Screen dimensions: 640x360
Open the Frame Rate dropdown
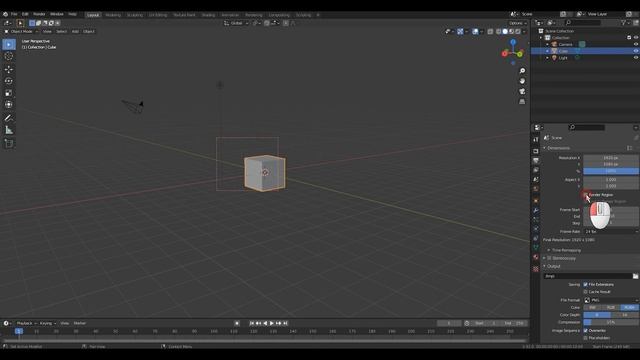tap(611, 231)
